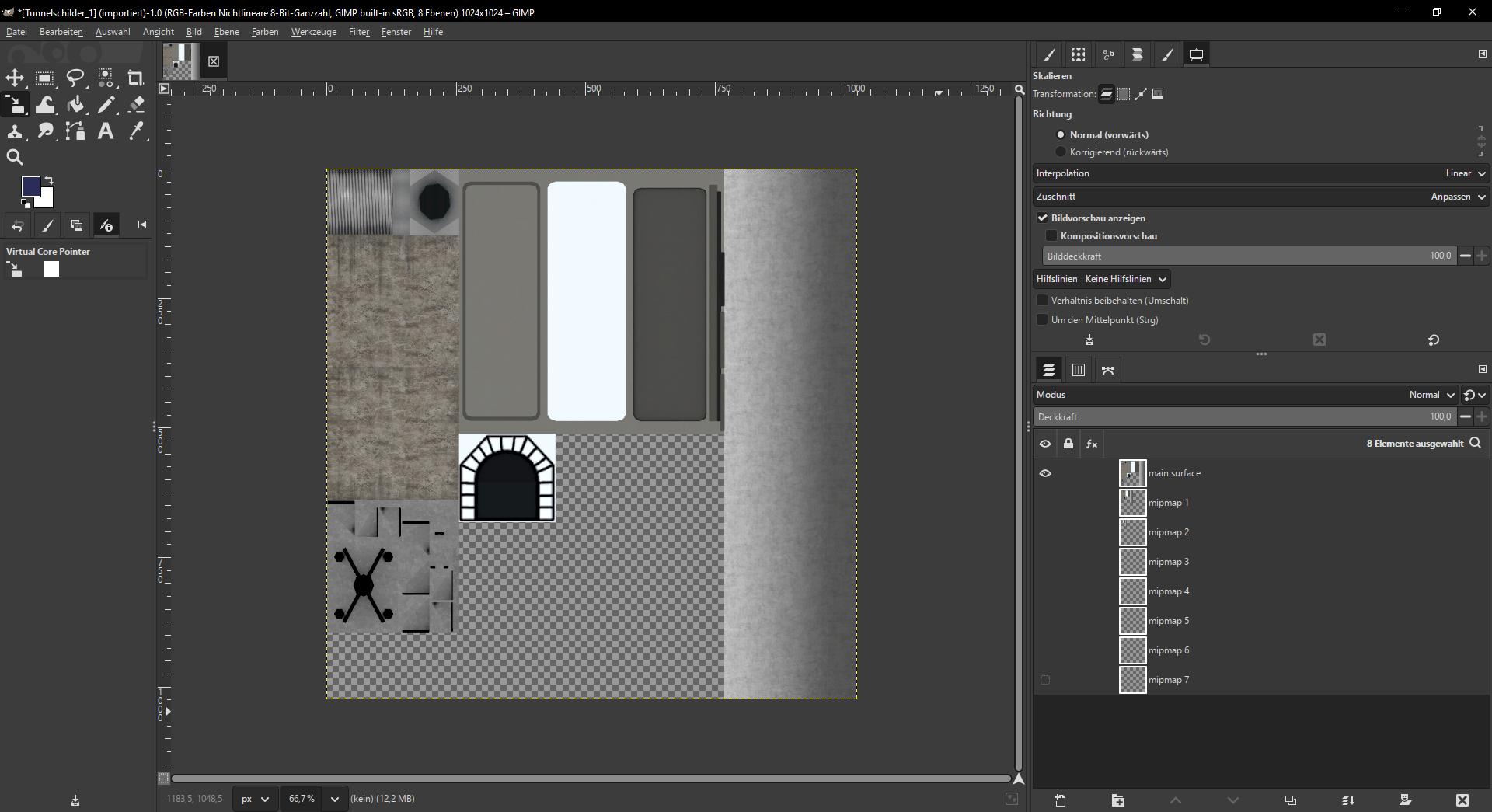Select the Eraser tool
The height and width of the screenshot is (812, 1492).
click(x=136, y=105)
